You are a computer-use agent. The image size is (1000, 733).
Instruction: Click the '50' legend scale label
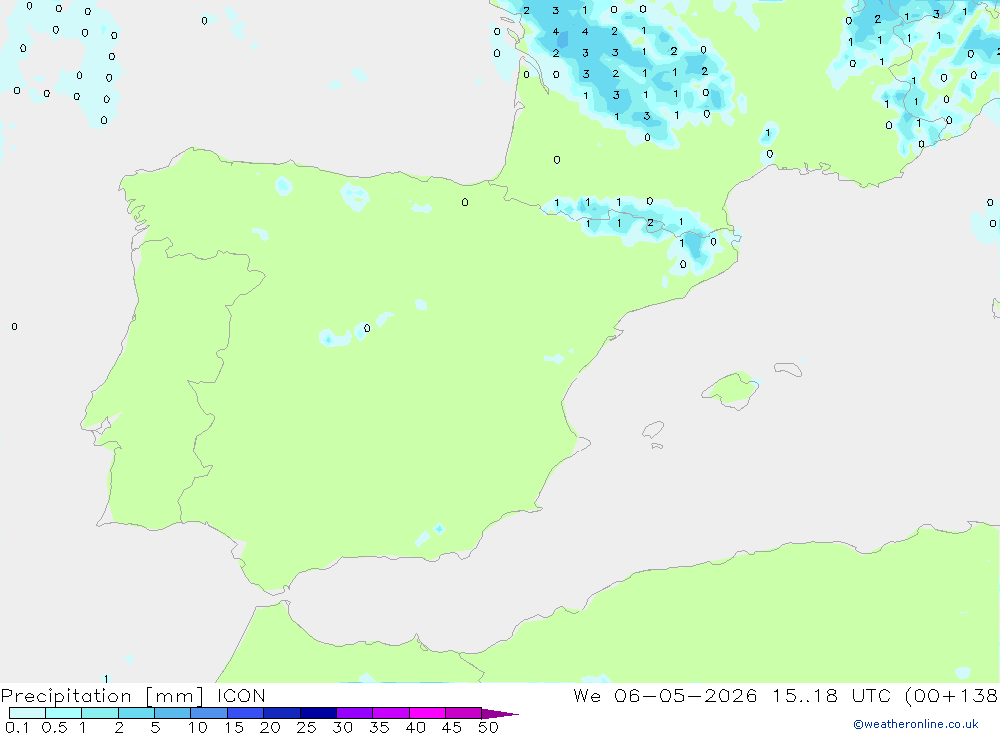click(x=488, y=727)
